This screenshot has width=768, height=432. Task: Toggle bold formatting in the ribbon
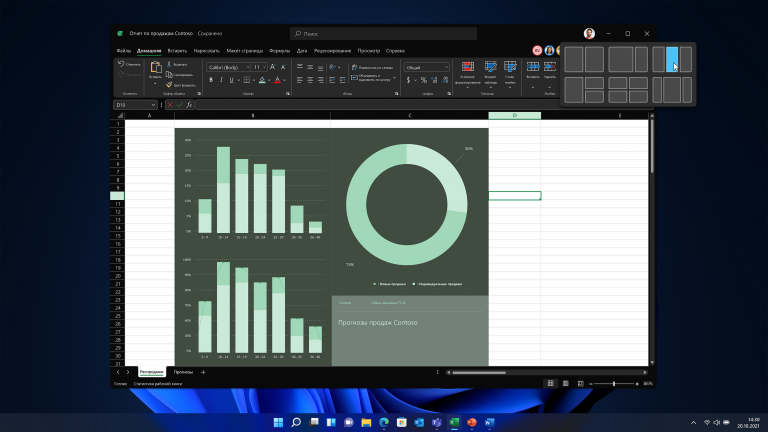tap(211, 78)
